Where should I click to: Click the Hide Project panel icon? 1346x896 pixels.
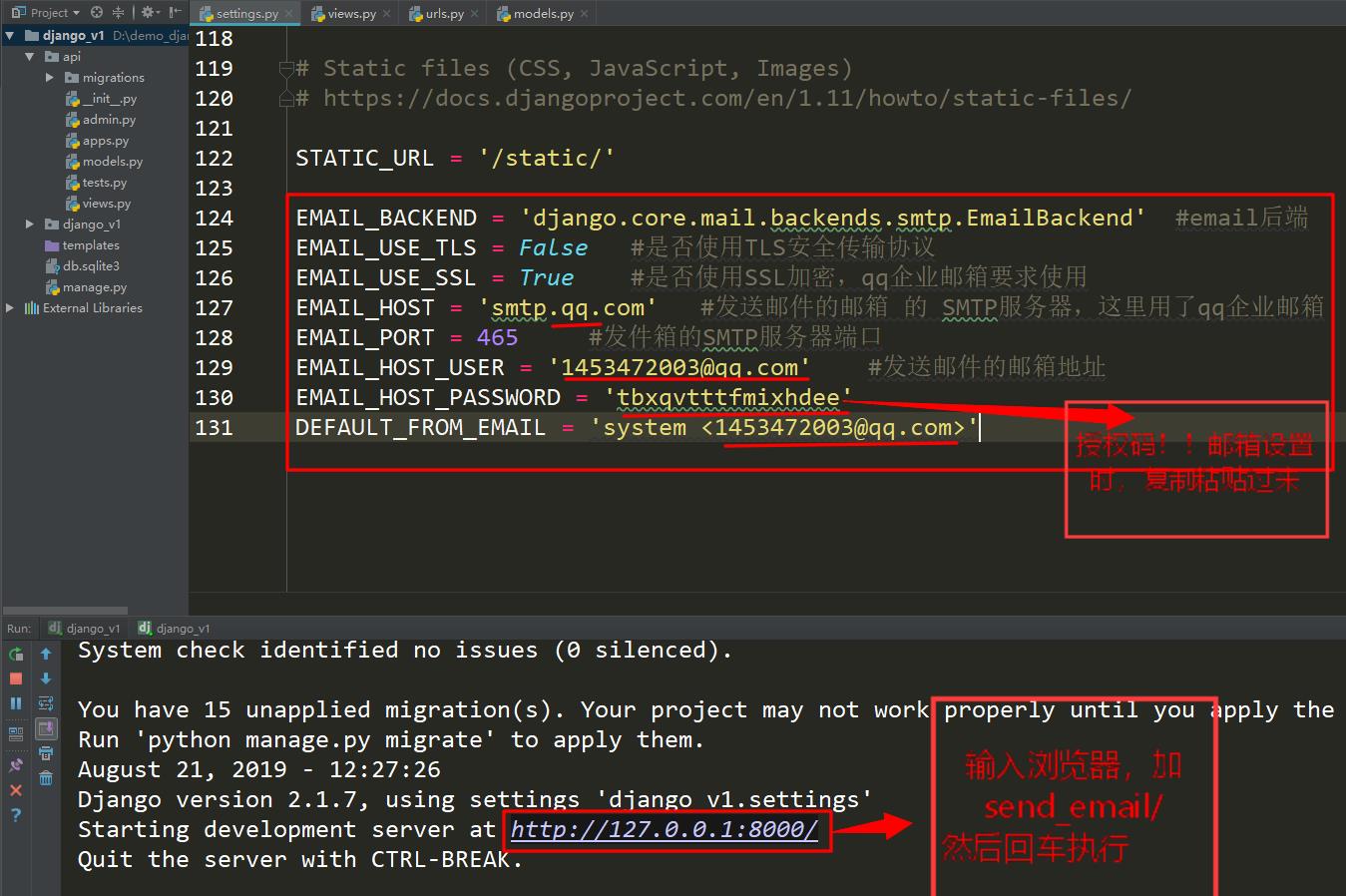pos(176,12)
